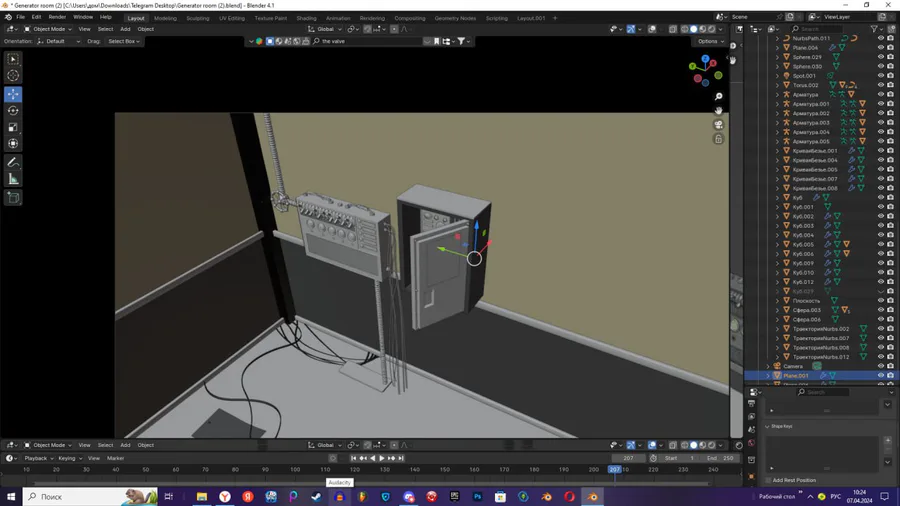Viewport: 900px width, 506px height.
Task: Click the mesh icon beside Torus.002
Action: pos(786,85)
